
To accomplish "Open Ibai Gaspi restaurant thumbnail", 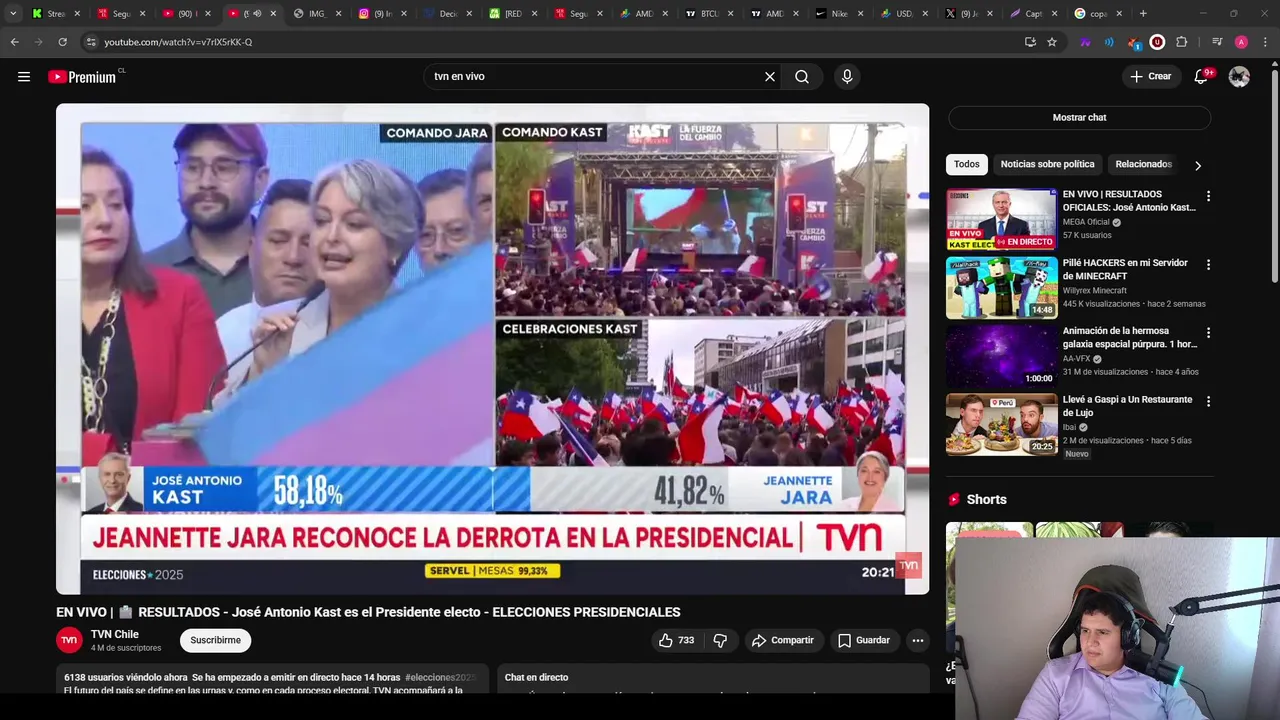I will pyautogui.click(x=1001, y=424).
